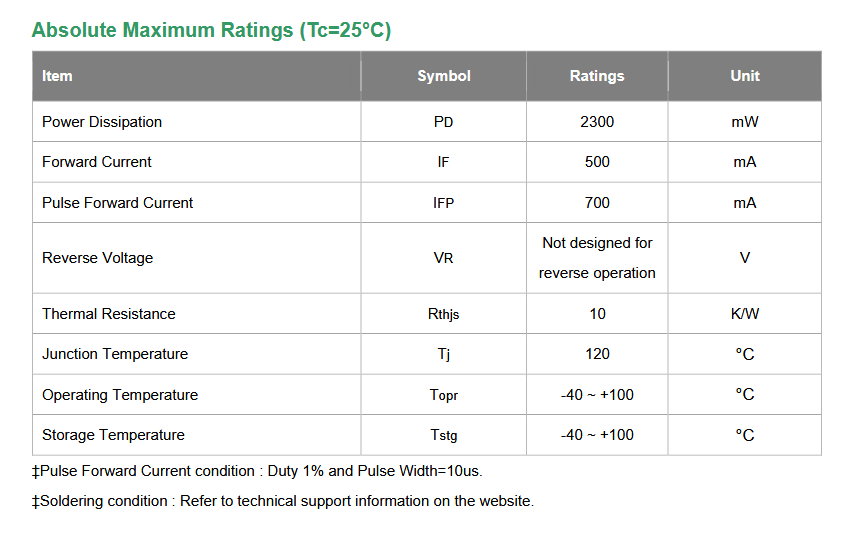Select the Ratings column header
This screenshot has height=543, width=845.
coord(597,76)
